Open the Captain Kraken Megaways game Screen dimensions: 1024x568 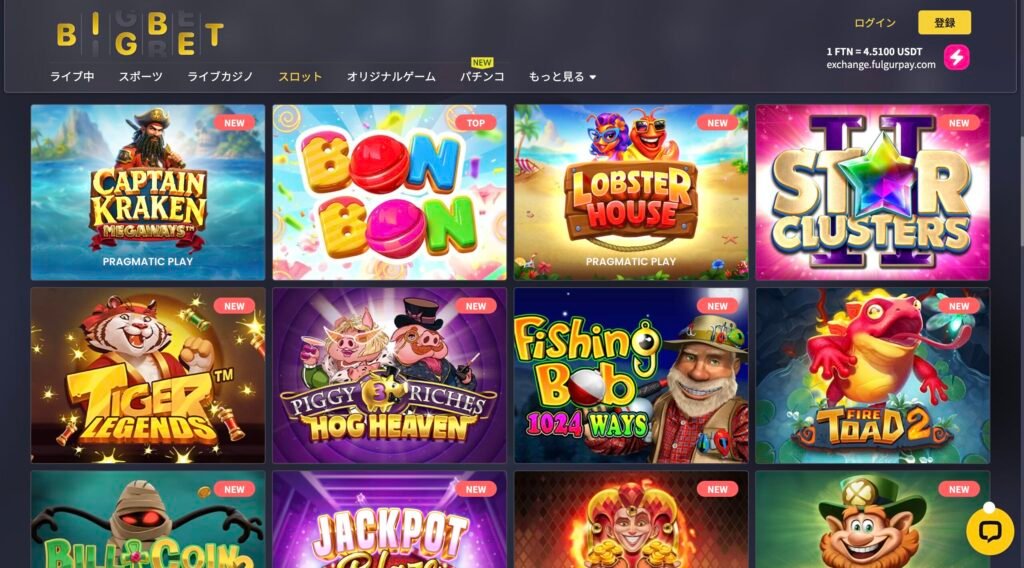pos(148,193)
